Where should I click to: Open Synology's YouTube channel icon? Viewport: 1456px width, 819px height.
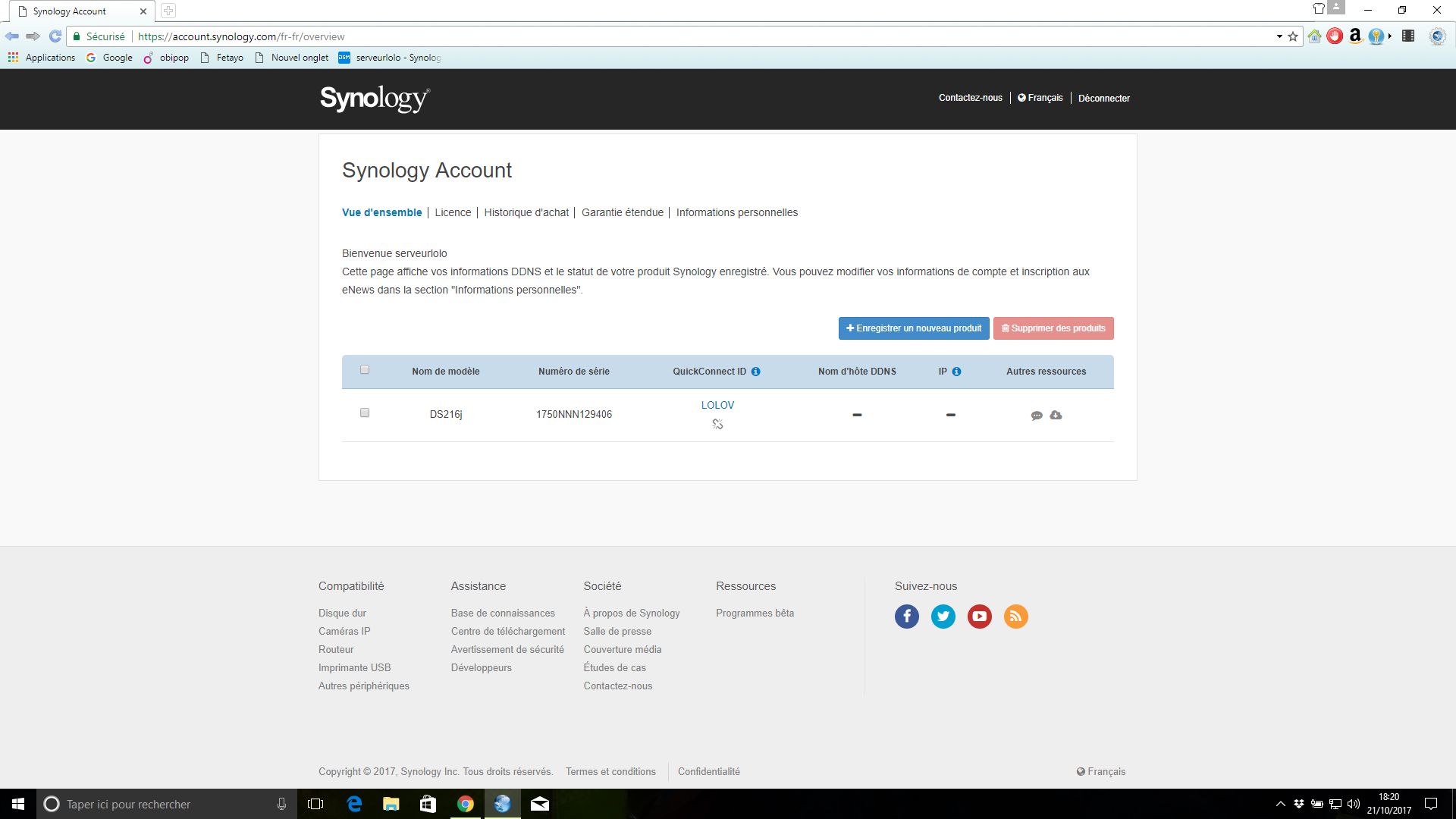coord(980,617)
